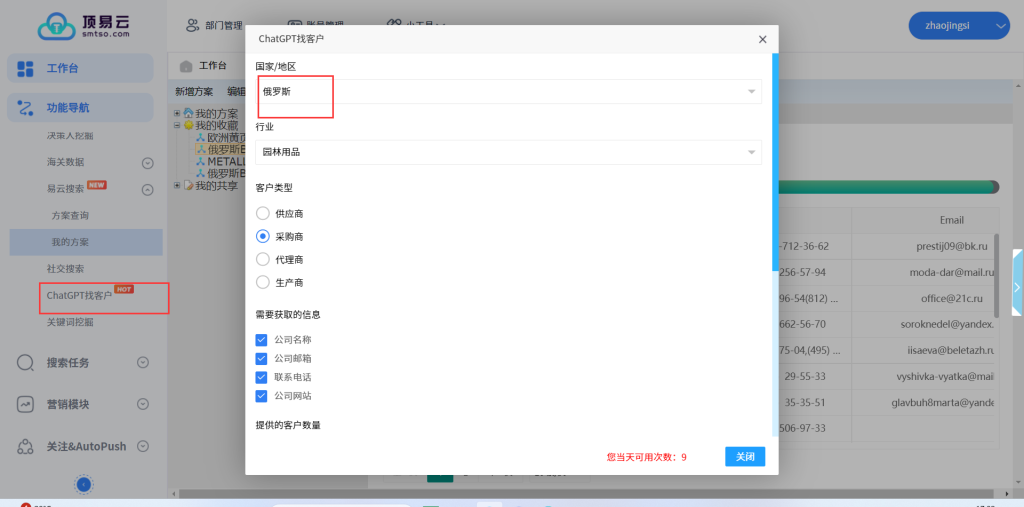Select the 代理商 customer type
Screen dimensions: 1024x507
[263, 259]
